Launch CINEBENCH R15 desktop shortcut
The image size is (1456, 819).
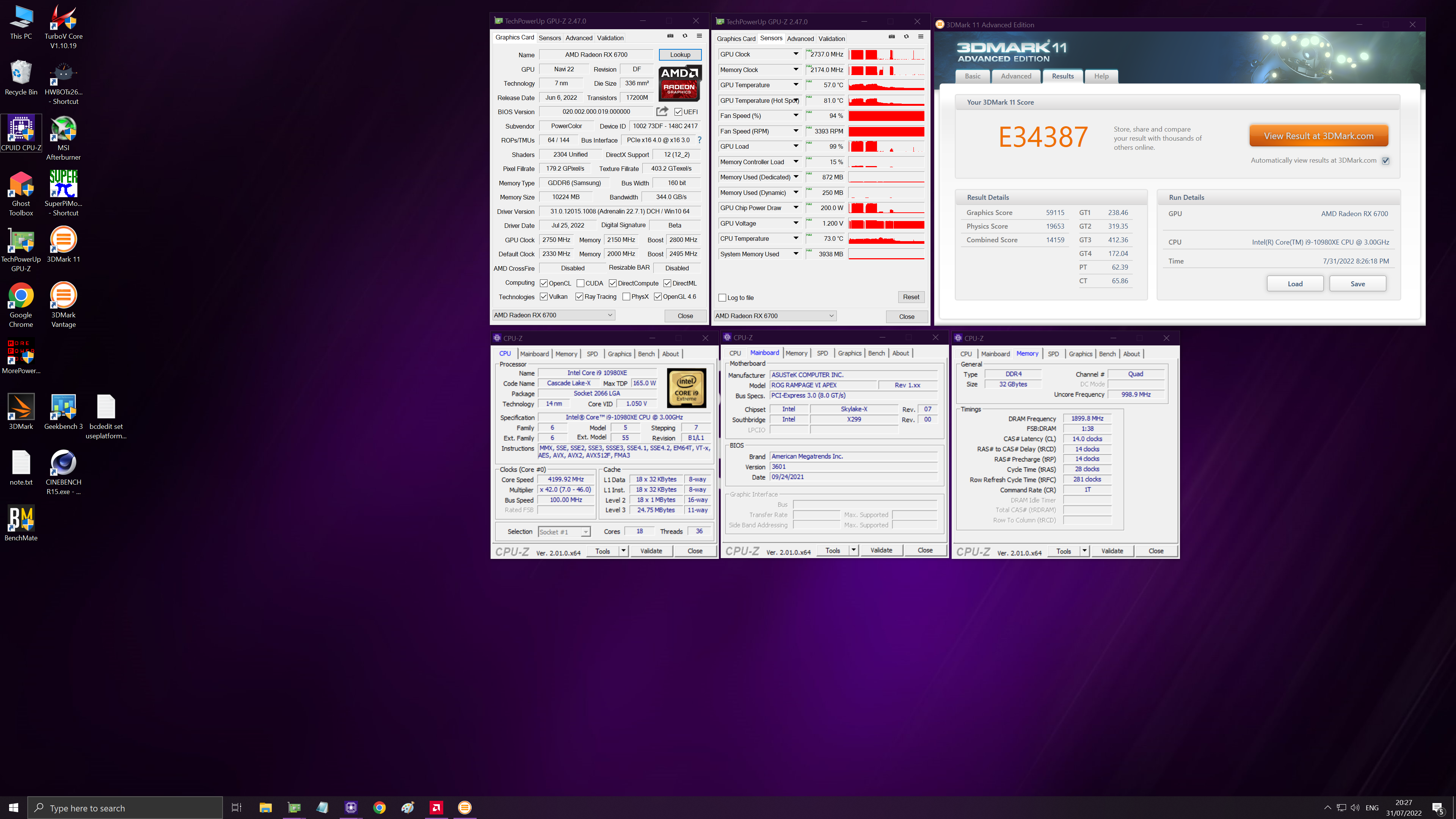coord(63,472)
